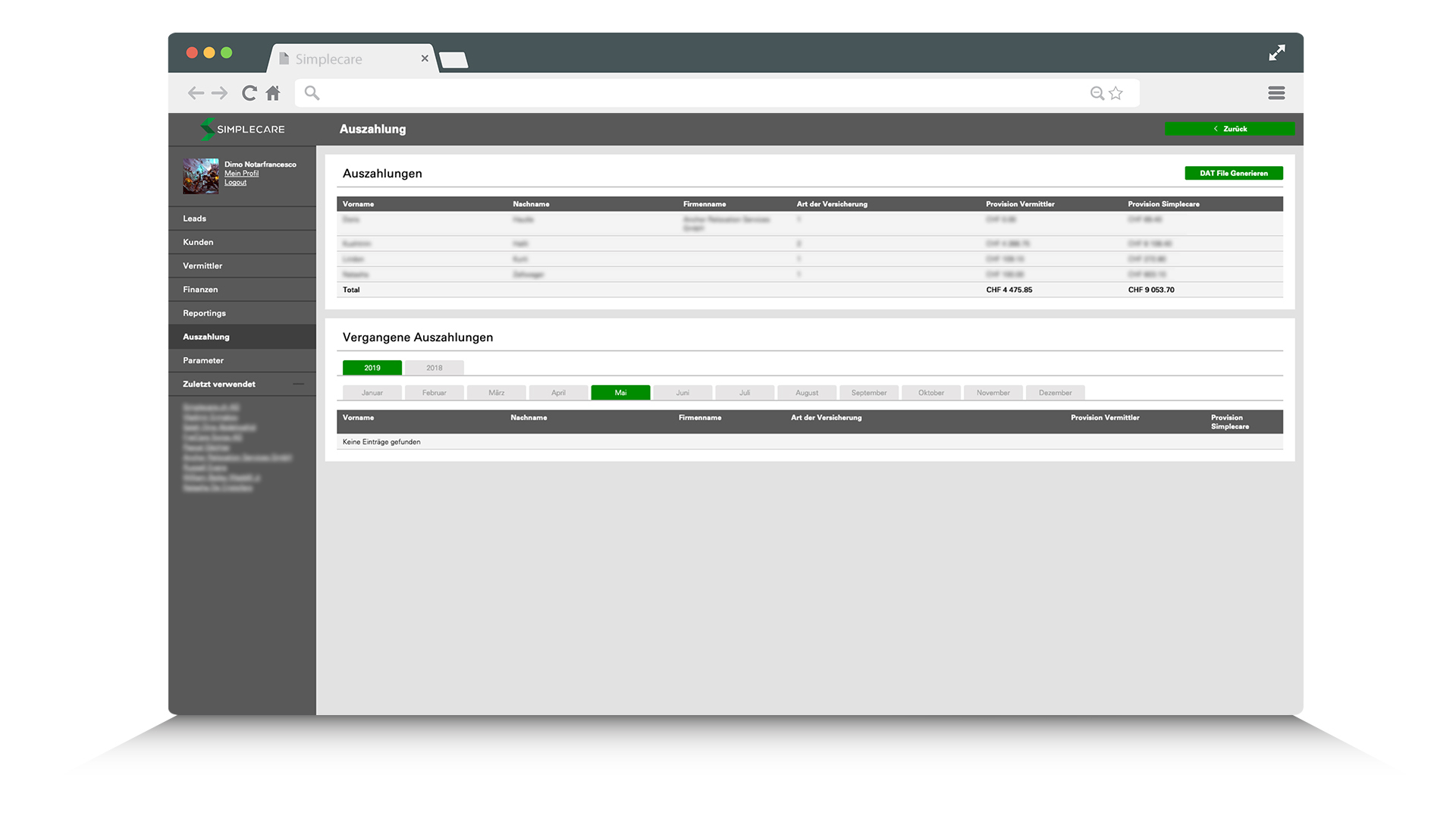Bookmark page with star icon
Screen dimensions: 1456x819
(x=1116, y=93)
